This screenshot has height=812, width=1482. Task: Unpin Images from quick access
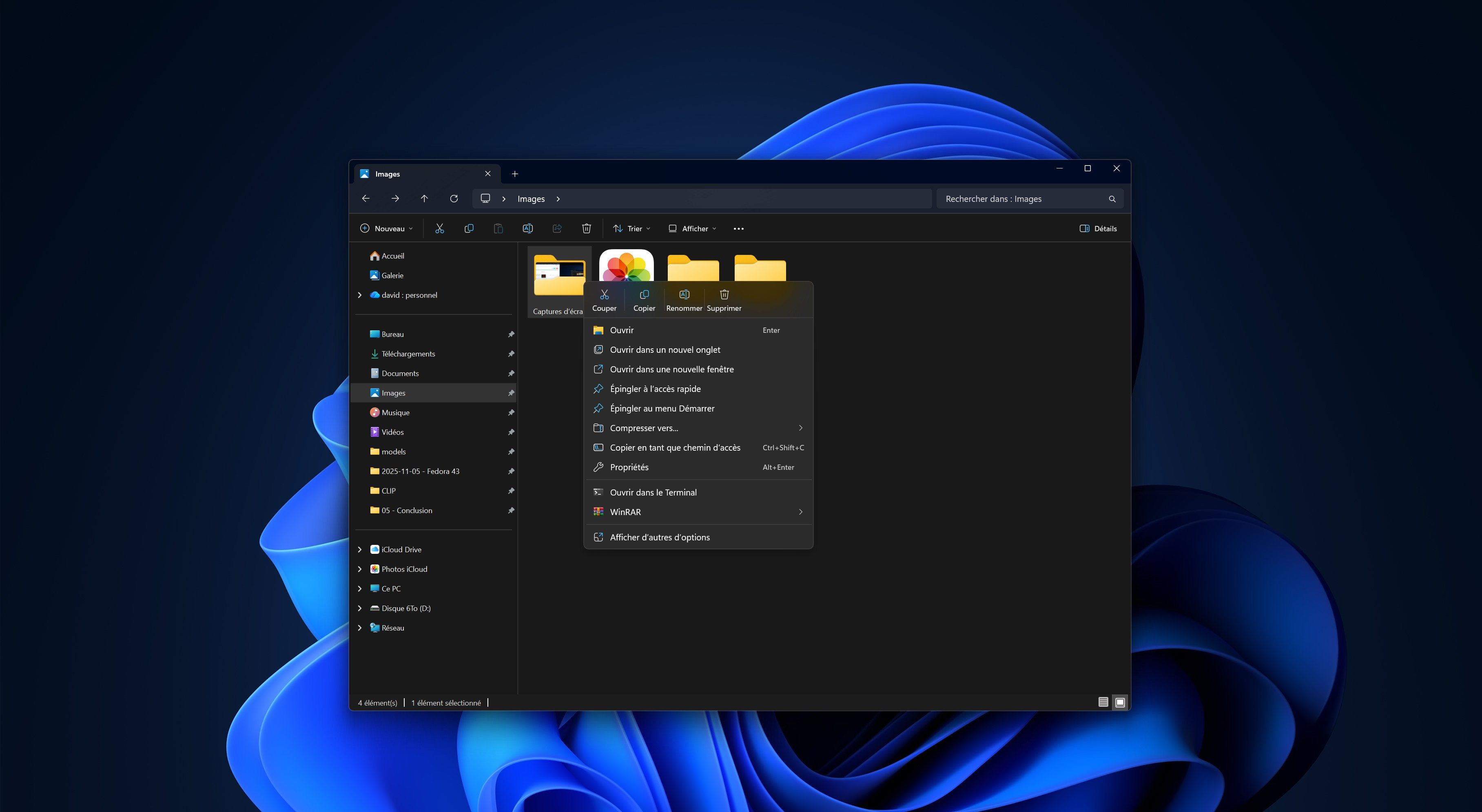coord(510,393)
